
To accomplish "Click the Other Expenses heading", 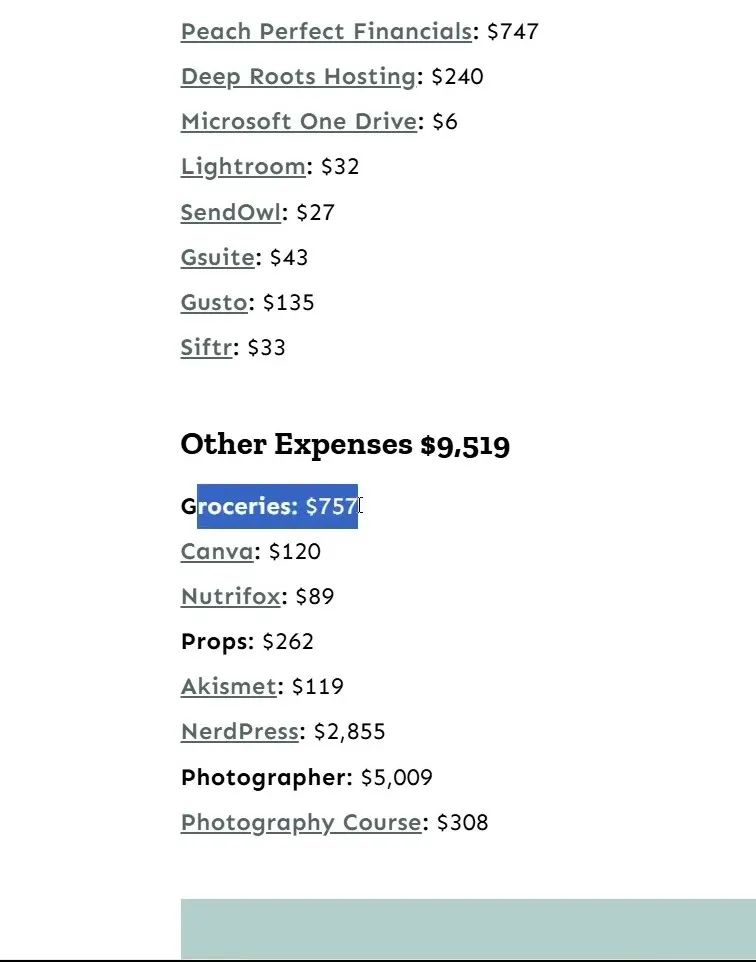I will coord(345,444).
